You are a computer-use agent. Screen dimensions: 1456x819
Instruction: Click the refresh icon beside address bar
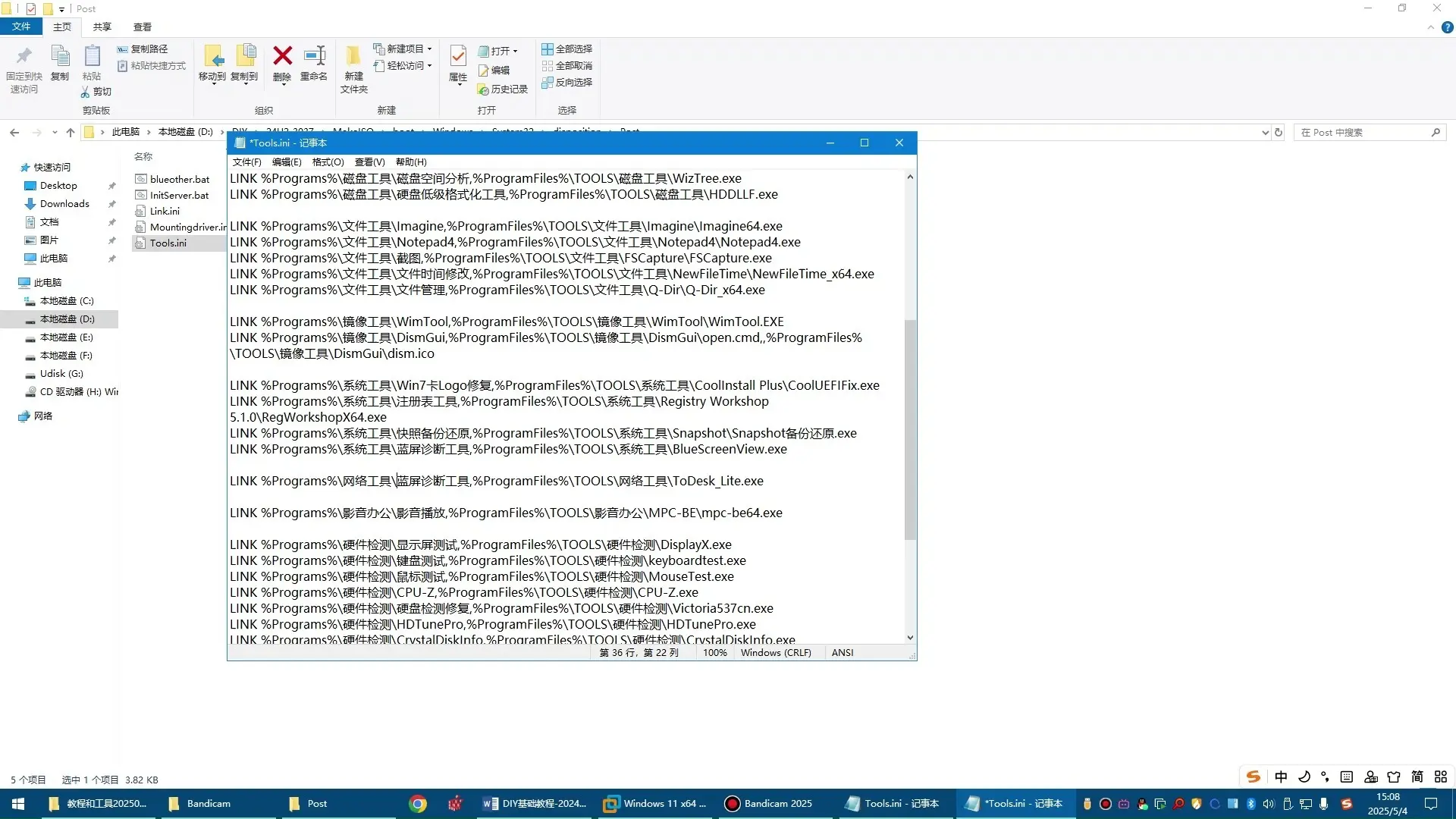[x=1279, y=133]
